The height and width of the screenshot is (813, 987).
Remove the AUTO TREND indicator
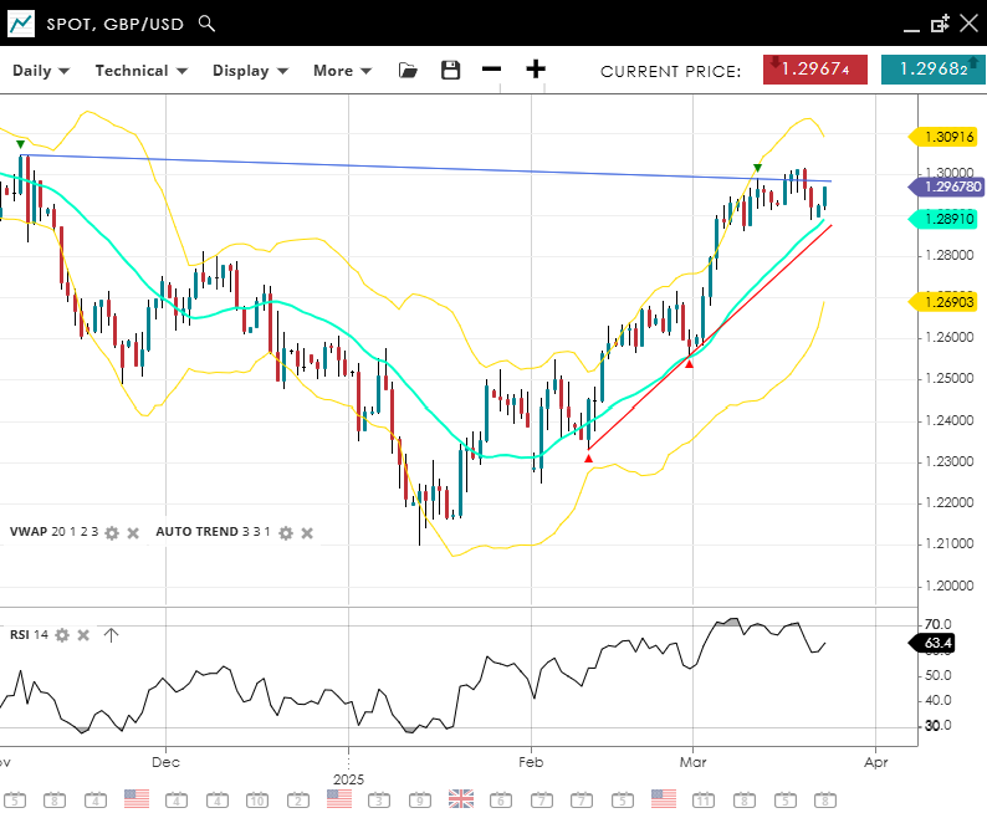pyautogui.click(x=307, y=533)
